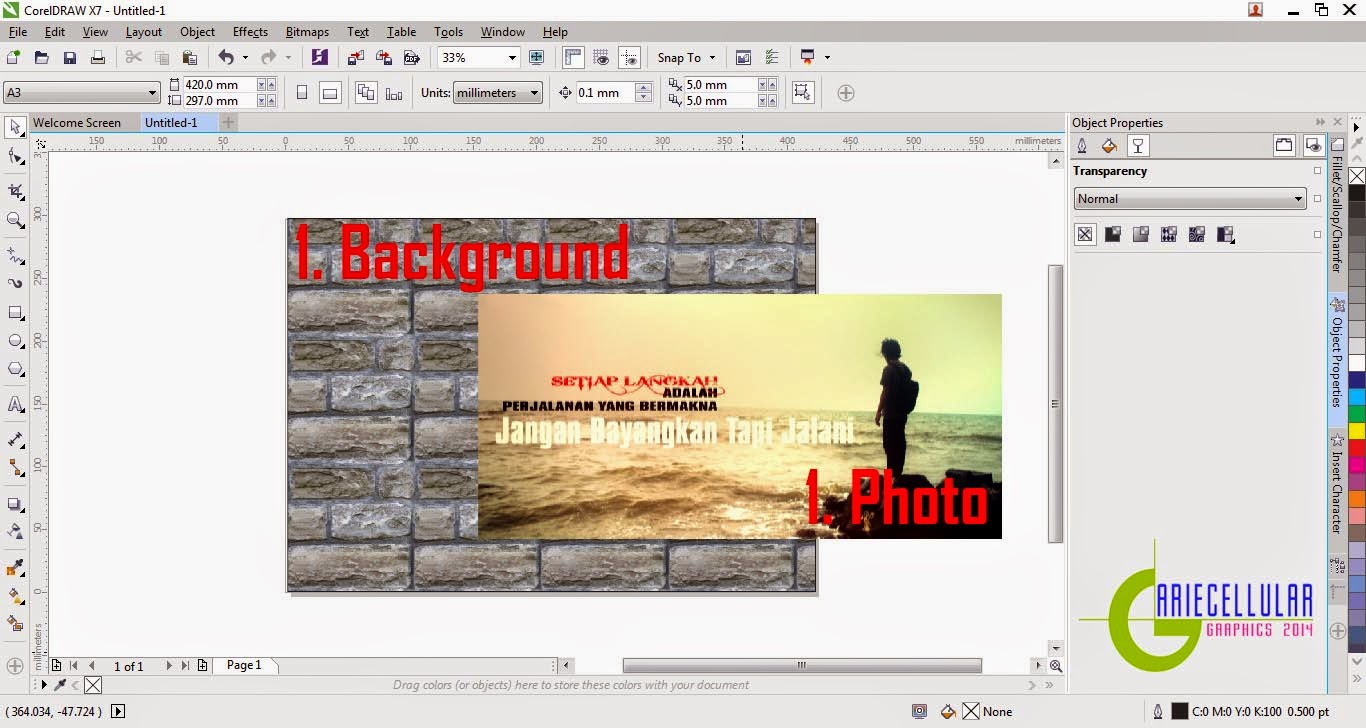Toggle Show Rulers button
Image resolution: width=1366 pixels, height=728 pixels.
click(573, 58)
